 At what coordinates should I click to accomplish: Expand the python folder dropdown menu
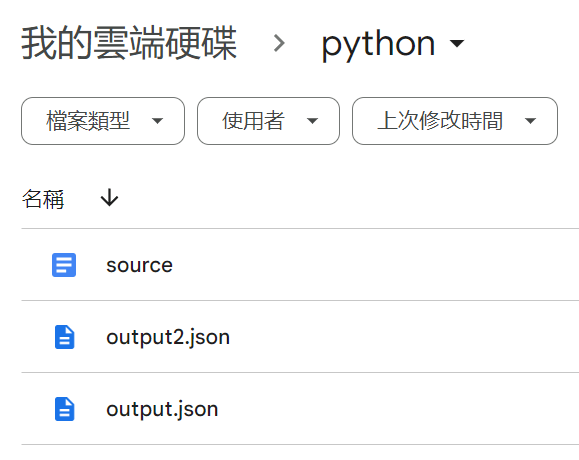pos(457,43)
